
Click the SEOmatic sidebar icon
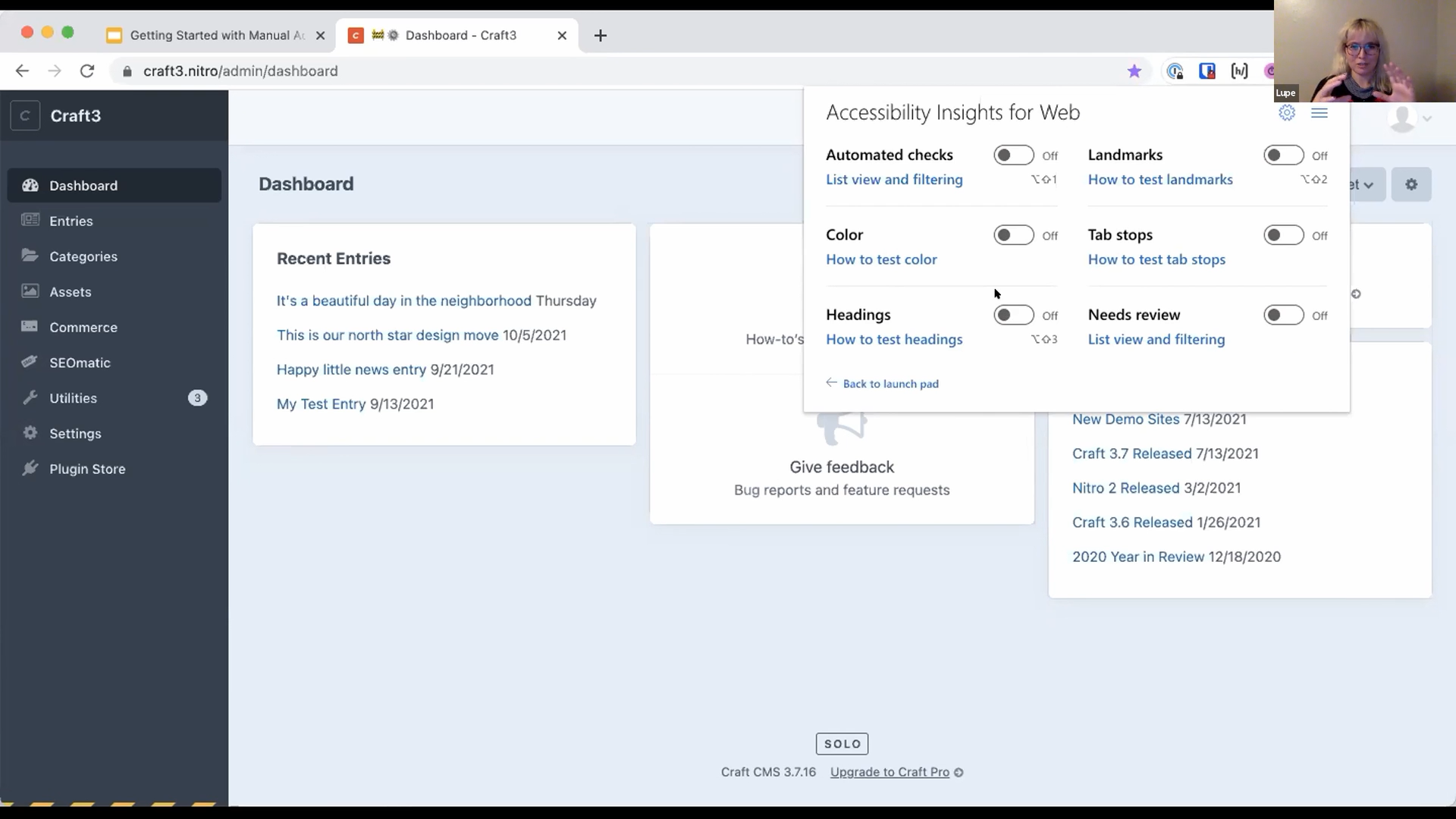point(30,362)
